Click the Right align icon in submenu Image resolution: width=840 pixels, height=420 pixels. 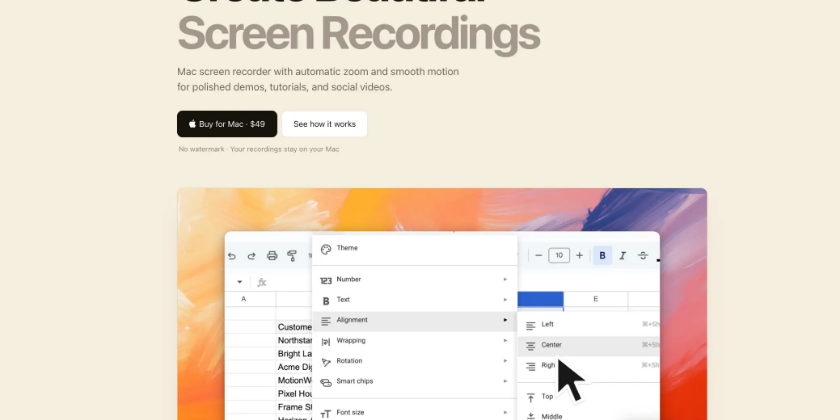click(x=530, y=366)
